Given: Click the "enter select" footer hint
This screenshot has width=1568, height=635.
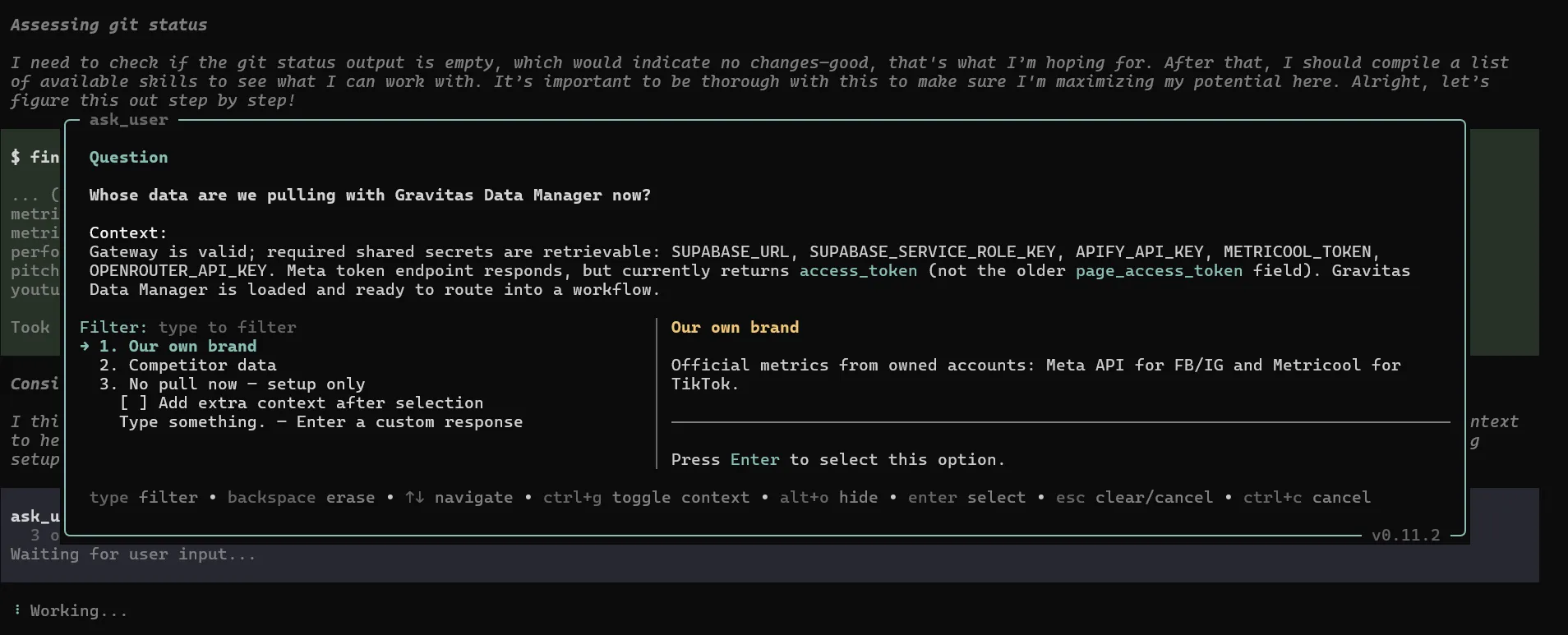Looking at the screenshot, I should point(966,497).
